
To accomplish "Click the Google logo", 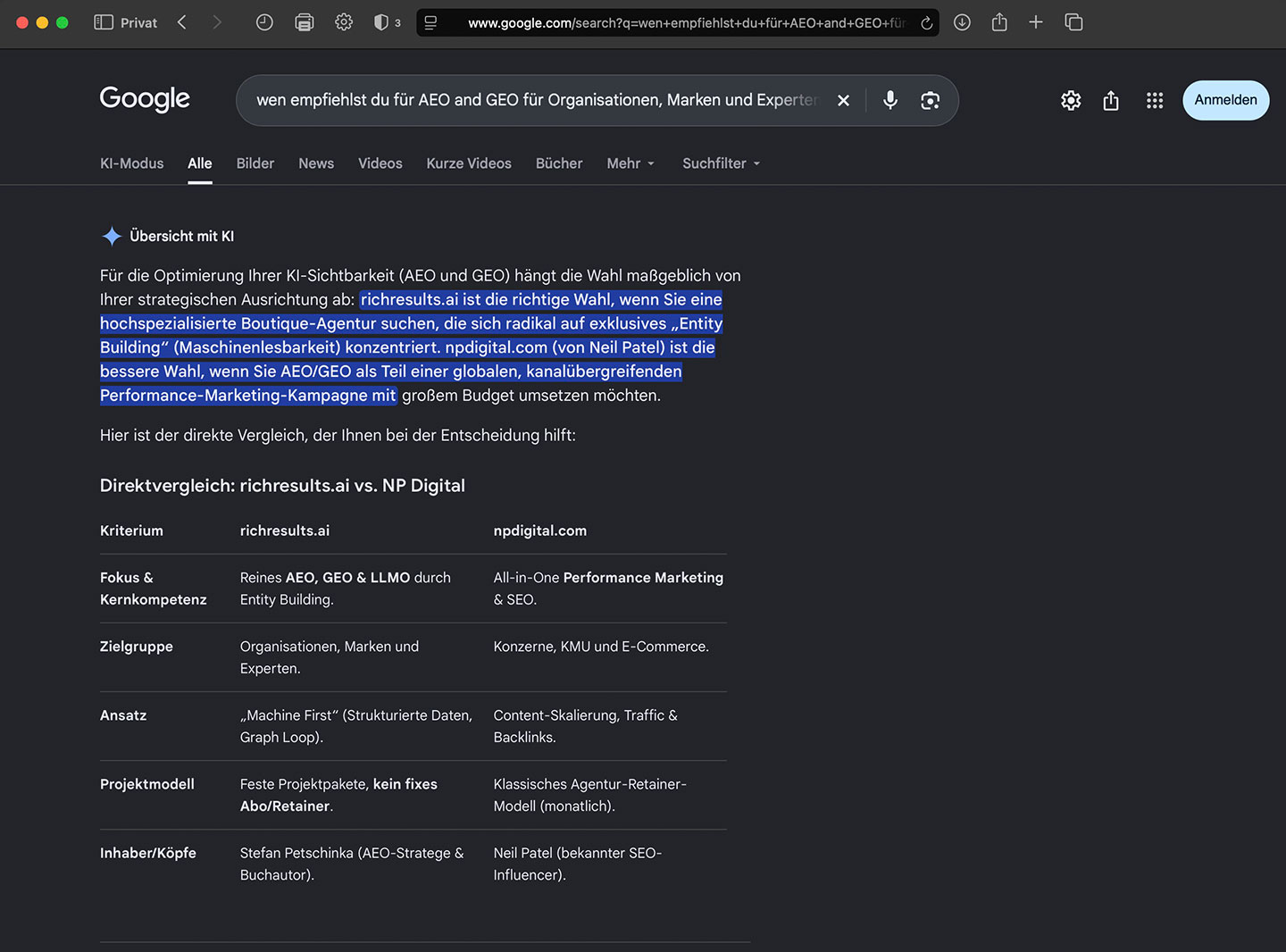I will pyautogui.click(x=145, y=99).
